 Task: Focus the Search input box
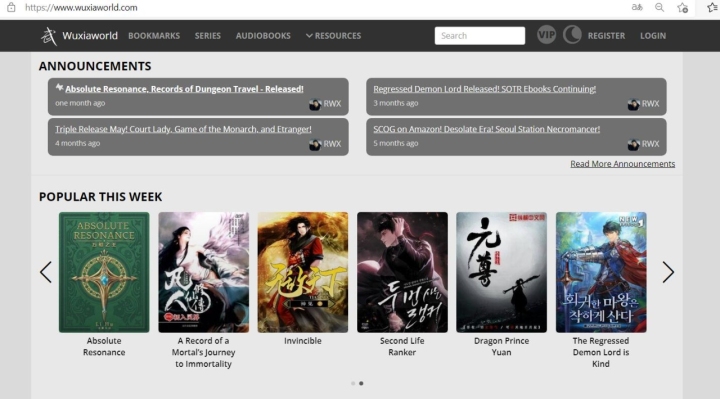tap(480, 36)
